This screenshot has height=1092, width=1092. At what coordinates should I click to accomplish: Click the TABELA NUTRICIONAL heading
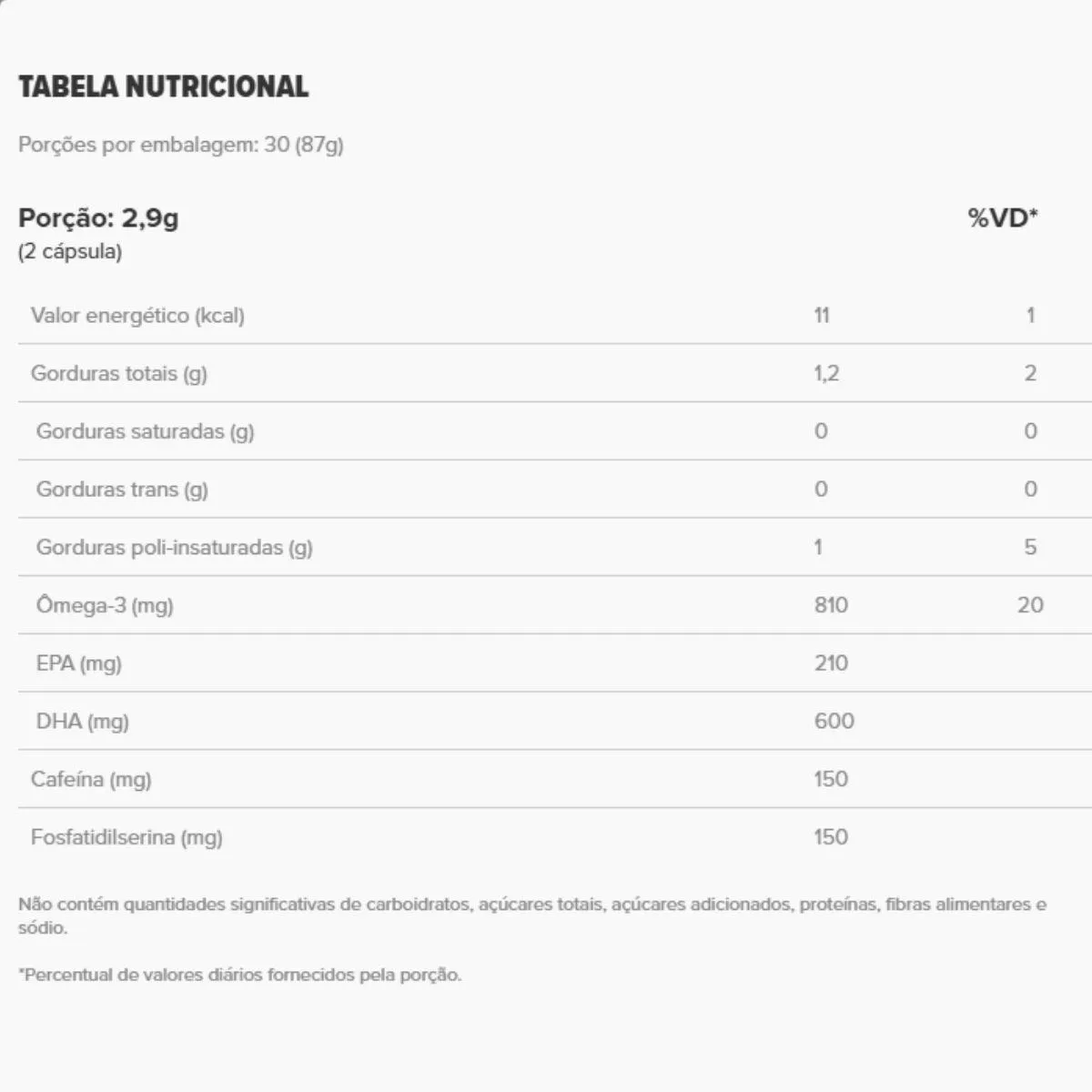coord(164,86)
